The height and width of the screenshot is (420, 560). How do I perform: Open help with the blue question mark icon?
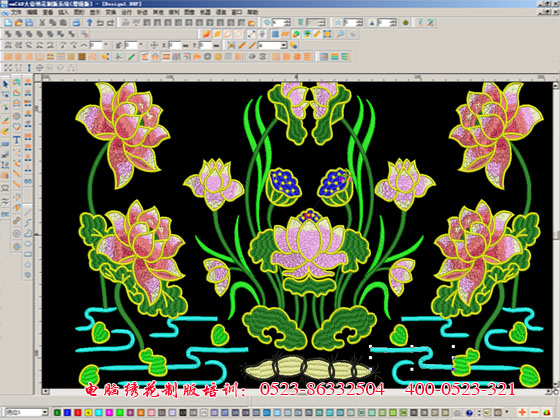click(x=89, y=22)
